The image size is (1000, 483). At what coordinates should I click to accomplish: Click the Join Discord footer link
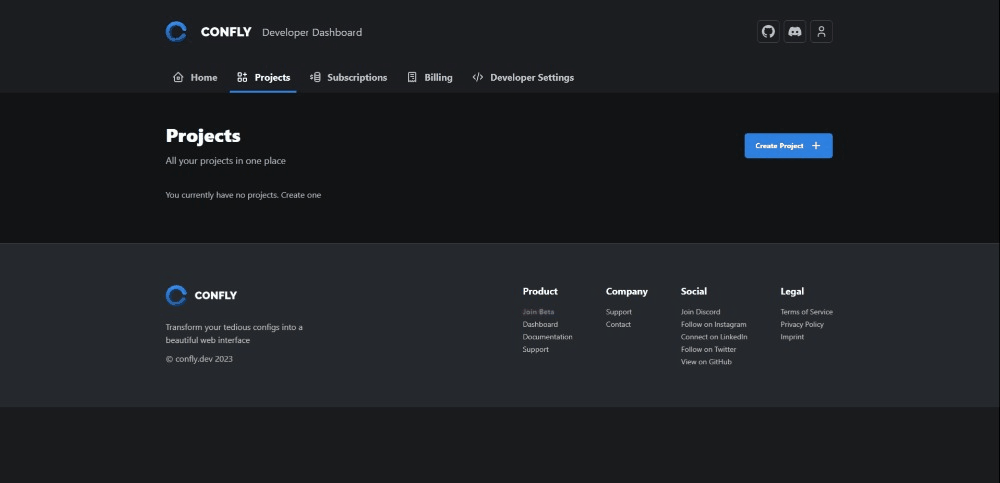pyautogui.click(x=700, y=312)
